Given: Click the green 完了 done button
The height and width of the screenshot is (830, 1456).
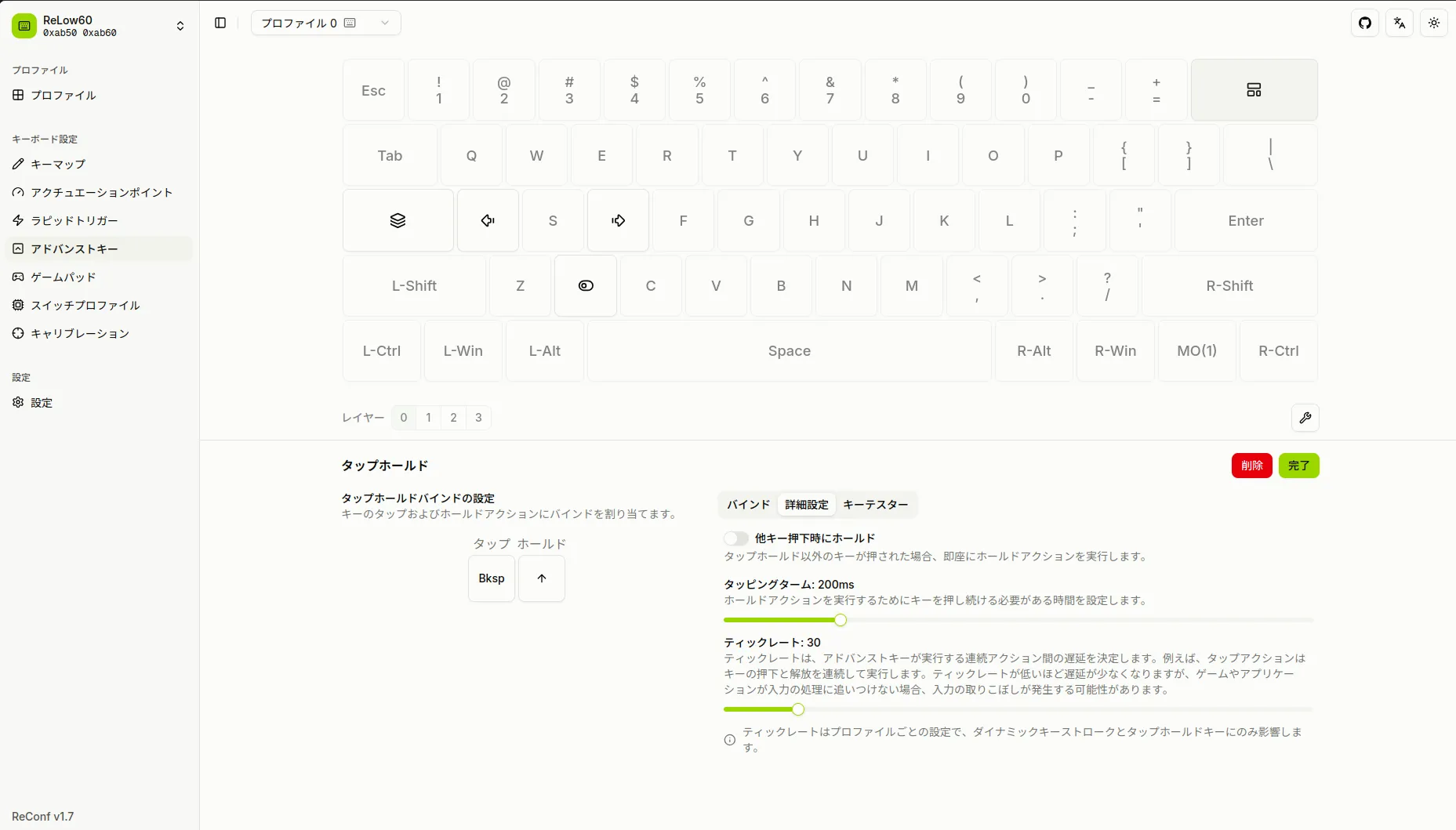Looking at the screenshot, I should (x=1299, y=466).
